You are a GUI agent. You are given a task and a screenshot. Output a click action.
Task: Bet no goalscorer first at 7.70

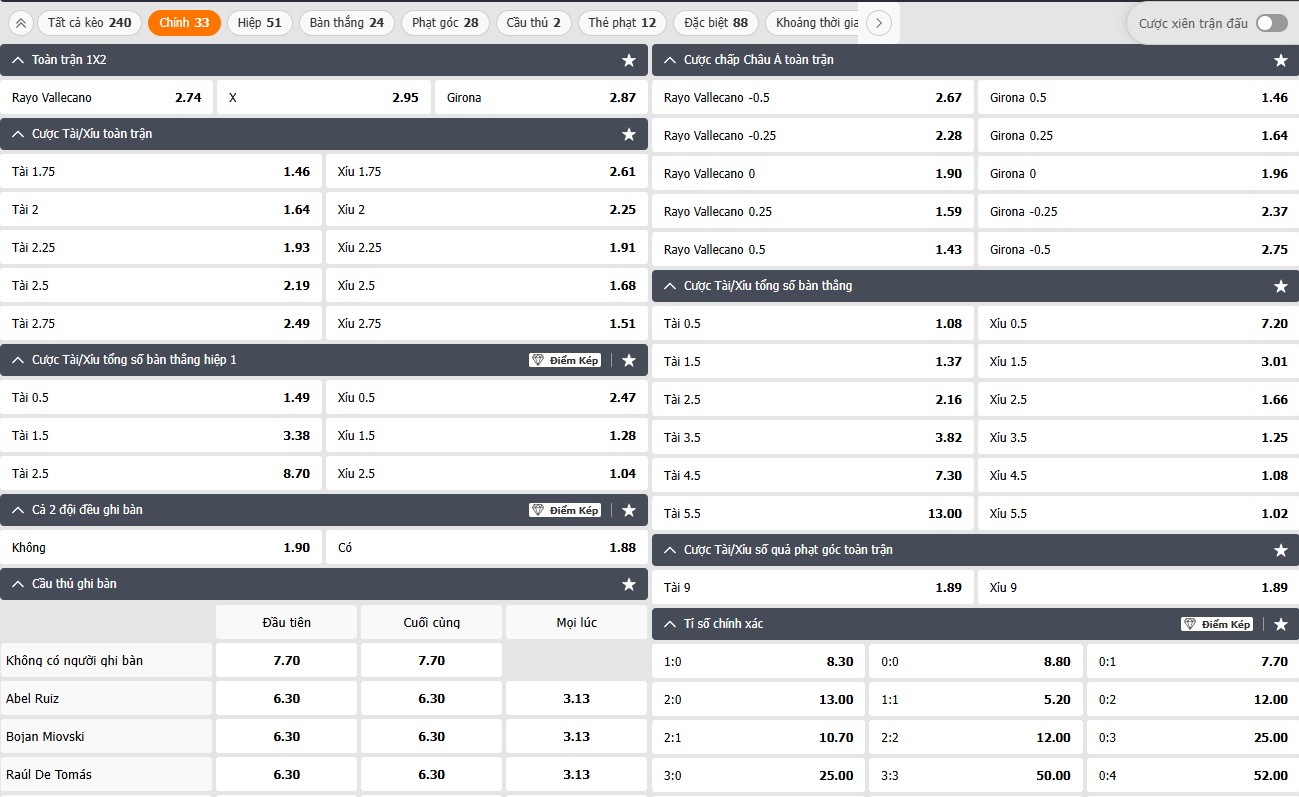286,661
